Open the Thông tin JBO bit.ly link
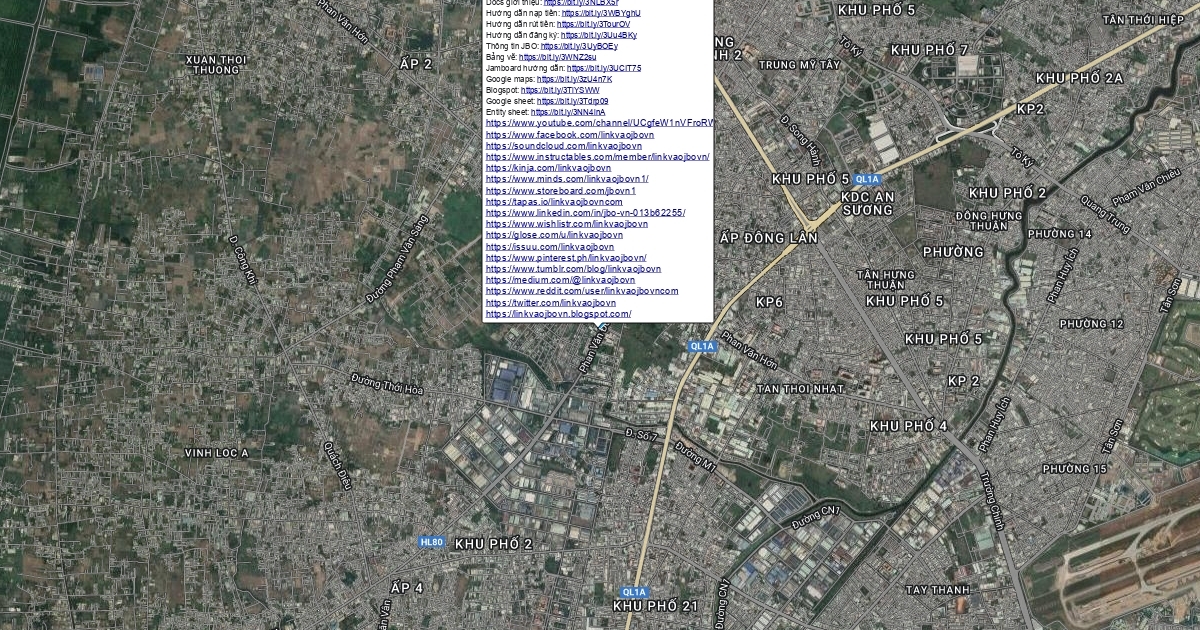This screenshot has height=630, width=1200. point(579,46)
